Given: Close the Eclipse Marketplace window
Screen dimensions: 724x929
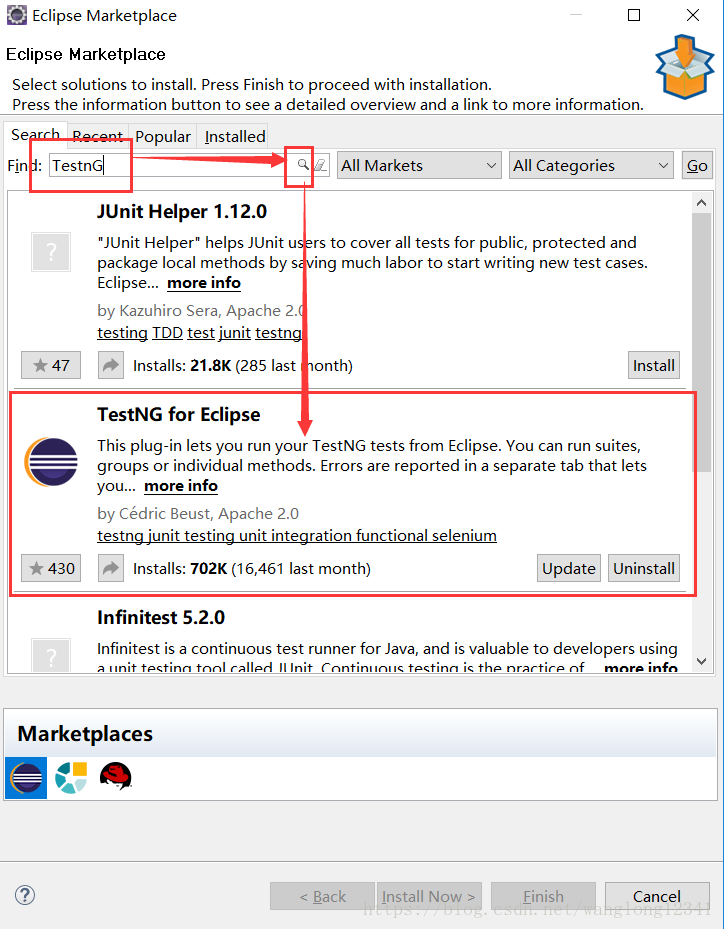Looking at the screenshot, I should pyautogui.click(x=693, y=15).
